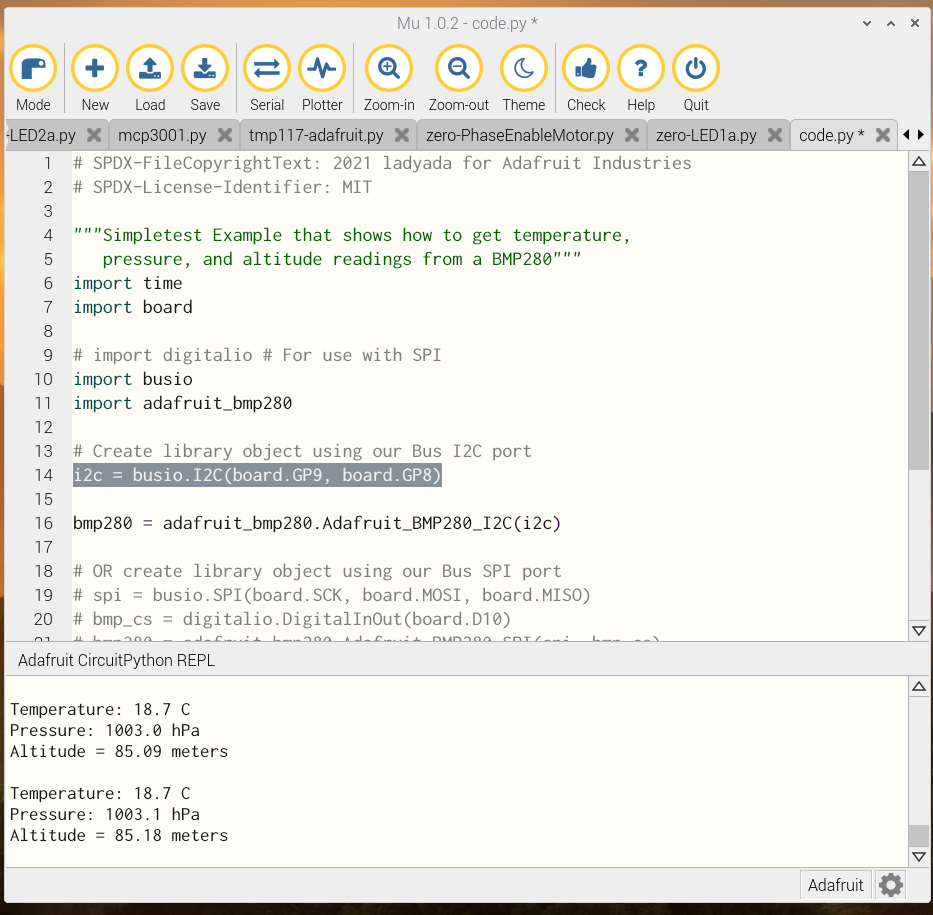
Task: Create a New file
Action: click(94, 68)
